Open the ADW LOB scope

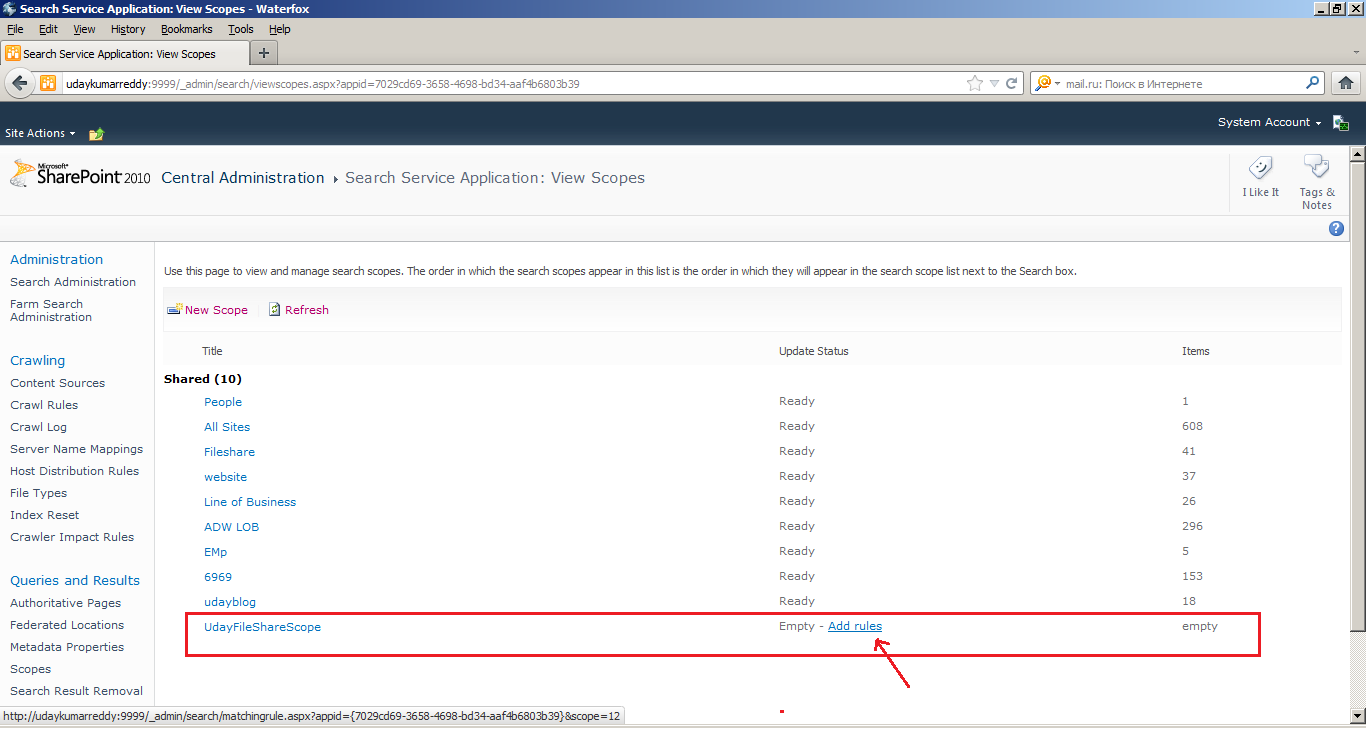(x=231, y=527)
